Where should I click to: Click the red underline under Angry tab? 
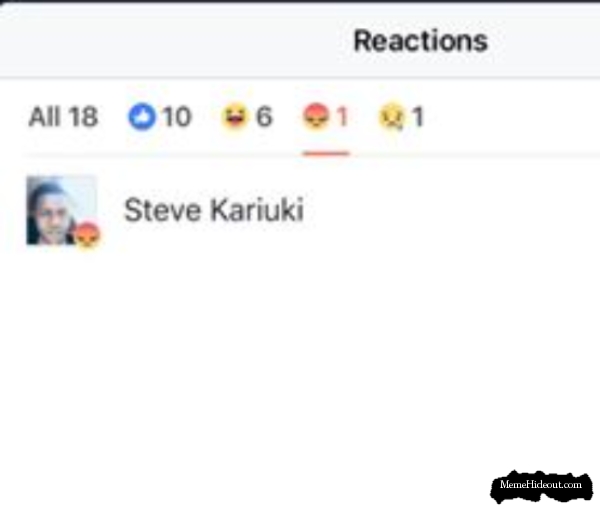tap(326, 153)
